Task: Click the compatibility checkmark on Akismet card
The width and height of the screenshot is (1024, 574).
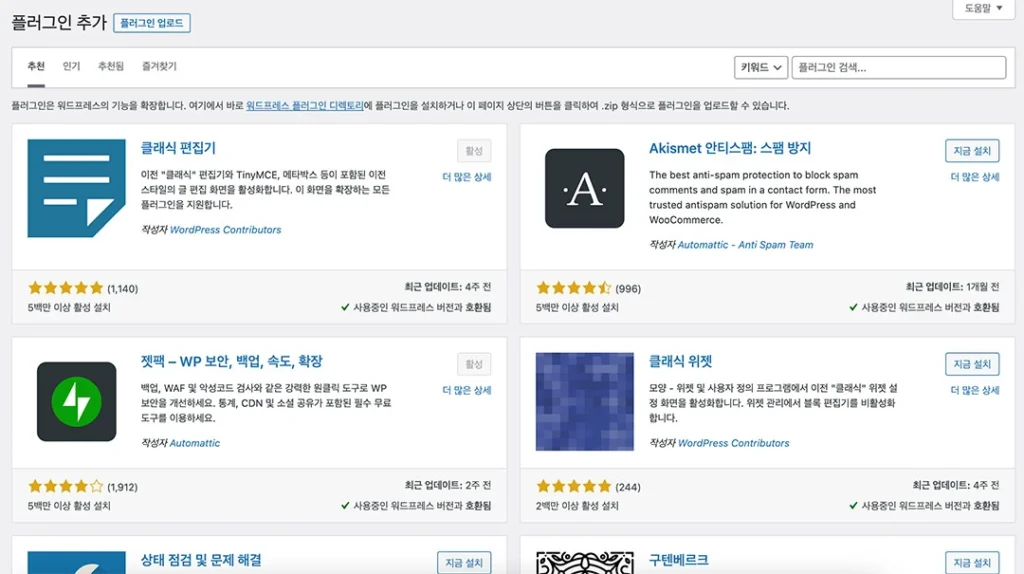Action: pyautogui.click(x=853, y=307)
